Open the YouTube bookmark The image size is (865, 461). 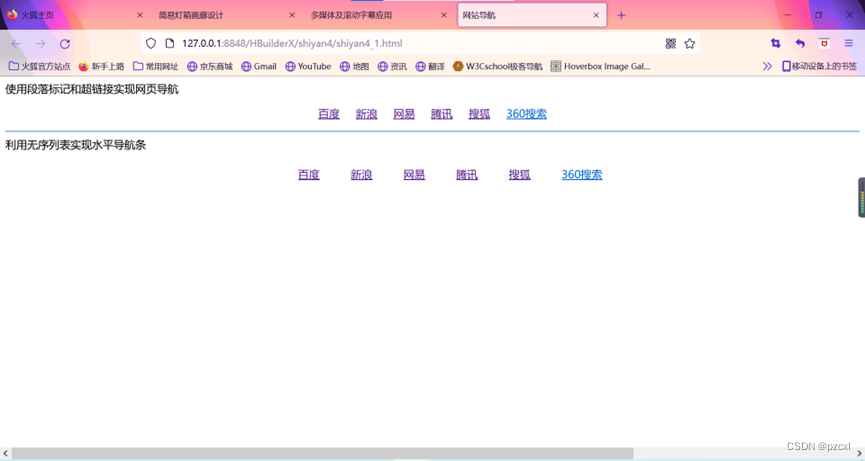(308, 66)
